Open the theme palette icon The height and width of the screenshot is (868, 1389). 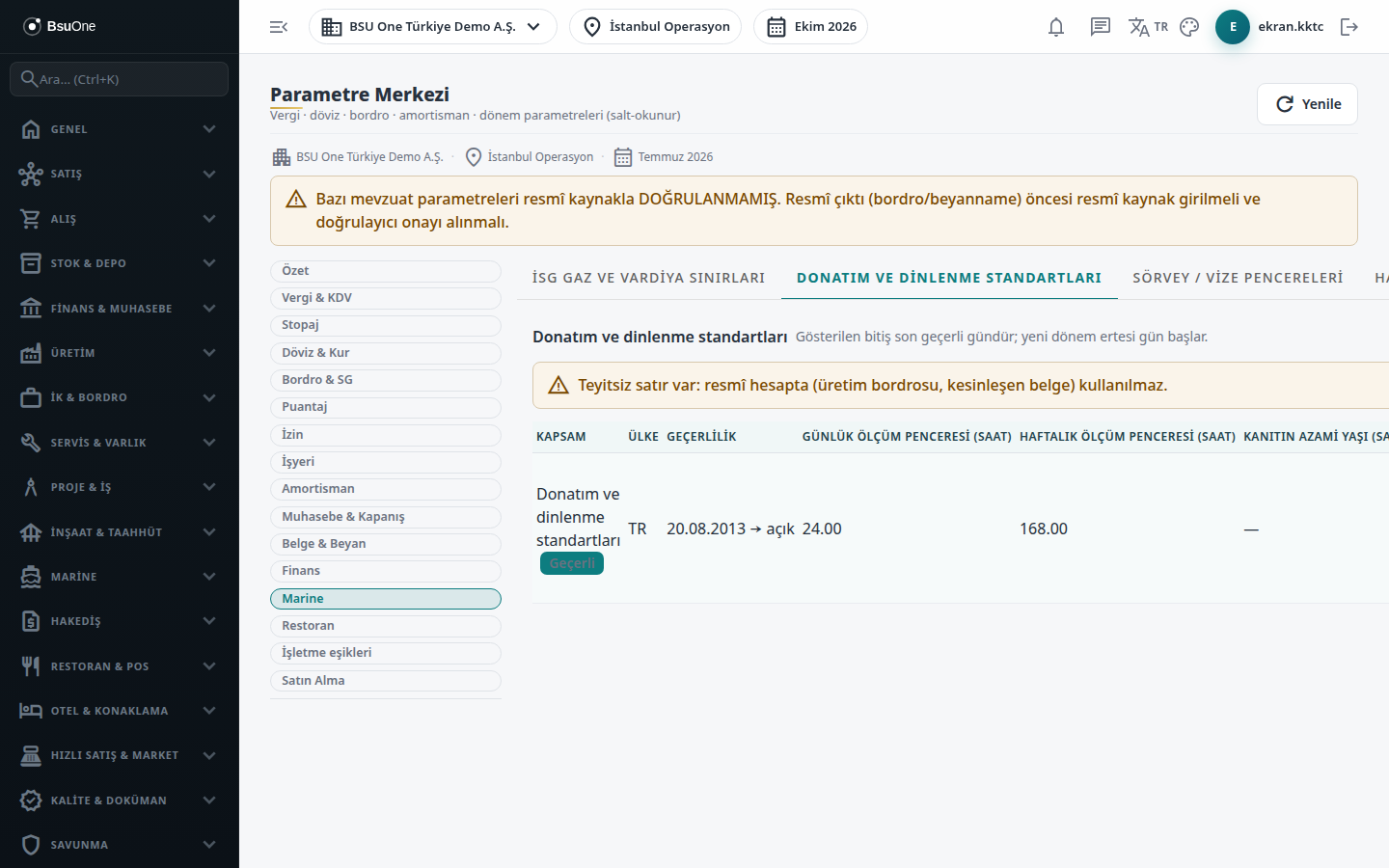click(1189, 27)
